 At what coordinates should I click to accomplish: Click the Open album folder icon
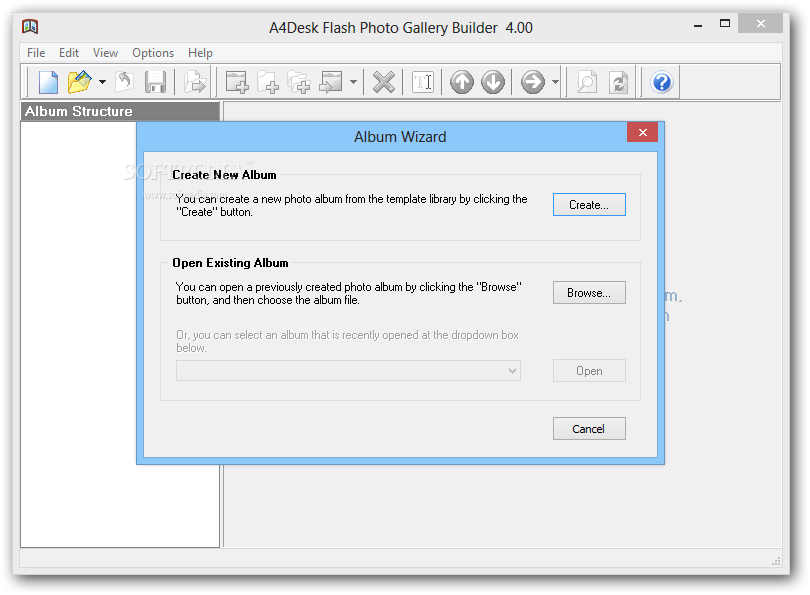point(80,82)
